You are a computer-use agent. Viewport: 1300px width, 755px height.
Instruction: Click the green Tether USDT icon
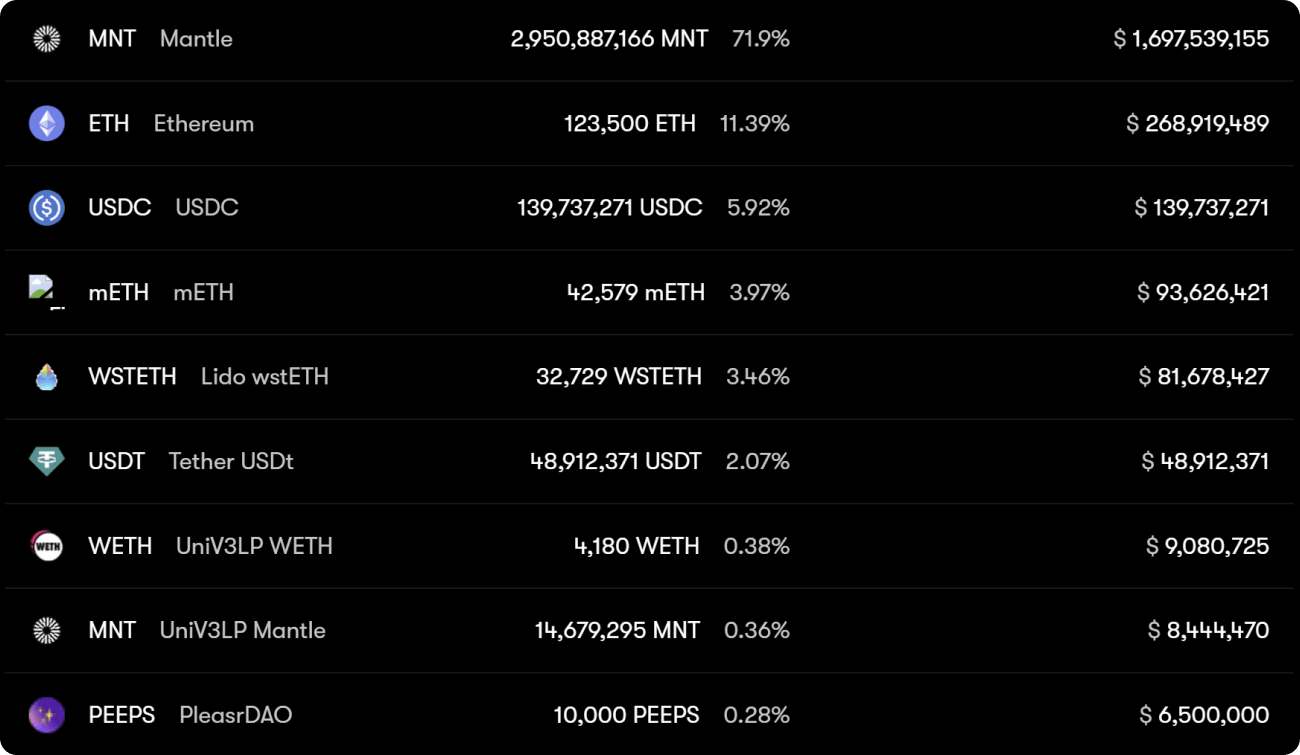(47, 461)
